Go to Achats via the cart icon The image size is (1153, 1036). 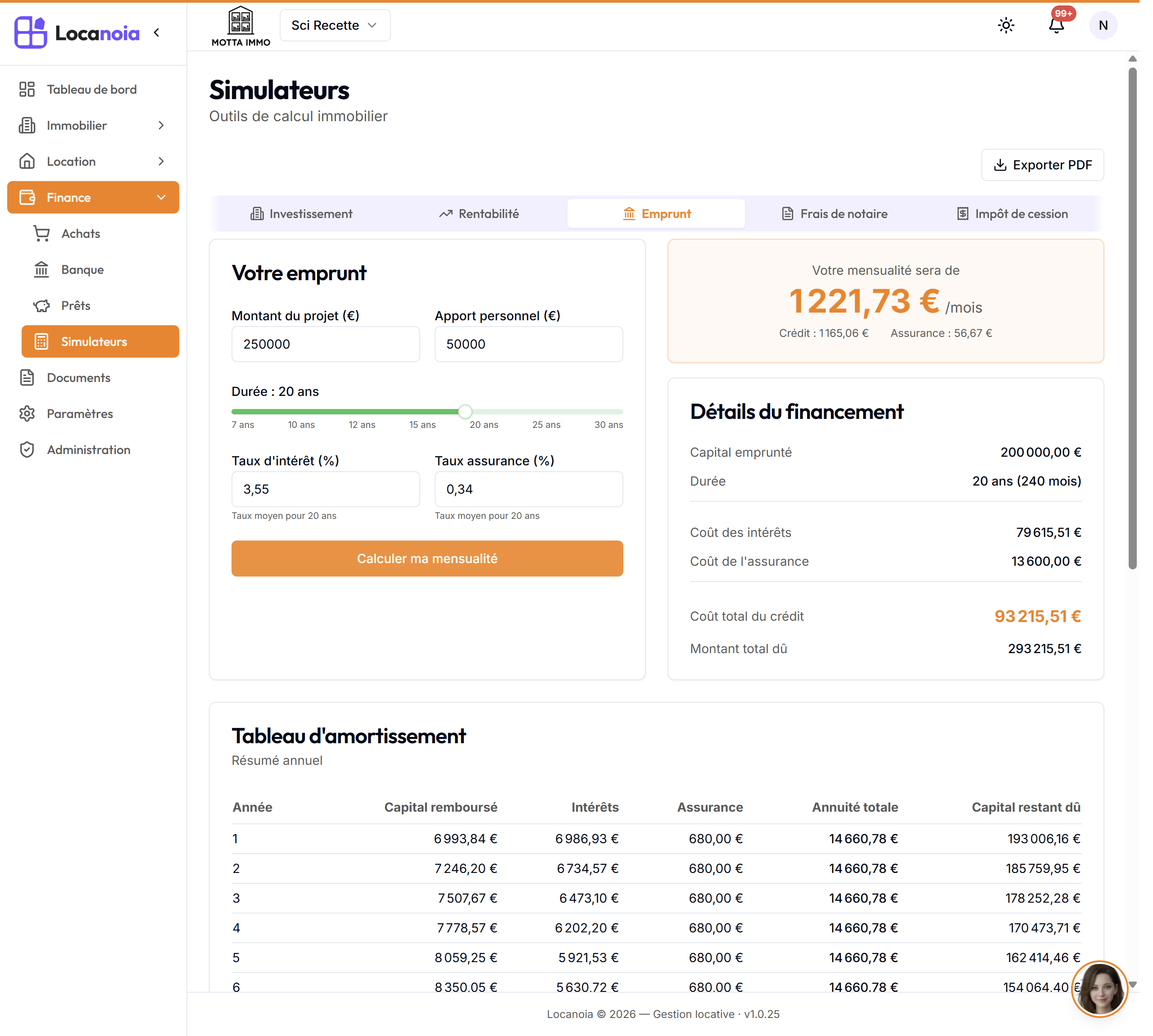41,233
